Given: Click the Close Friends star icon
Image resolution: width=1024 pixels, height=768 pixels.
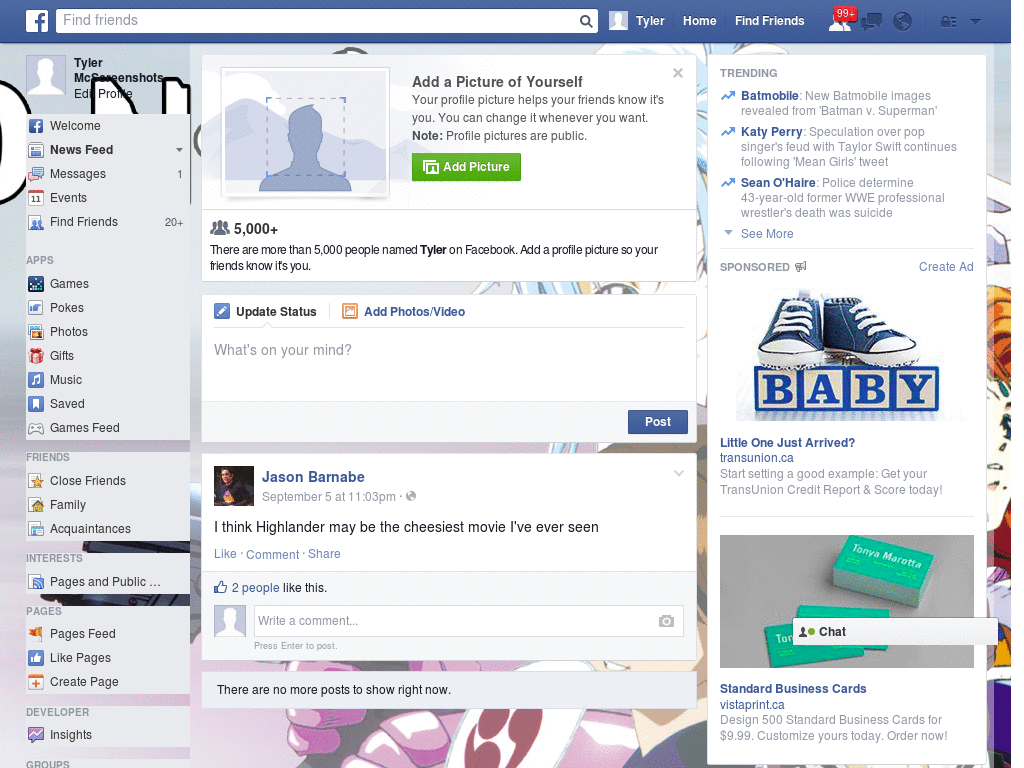Looking at the screenshot, I should click(x=36, y=481).
